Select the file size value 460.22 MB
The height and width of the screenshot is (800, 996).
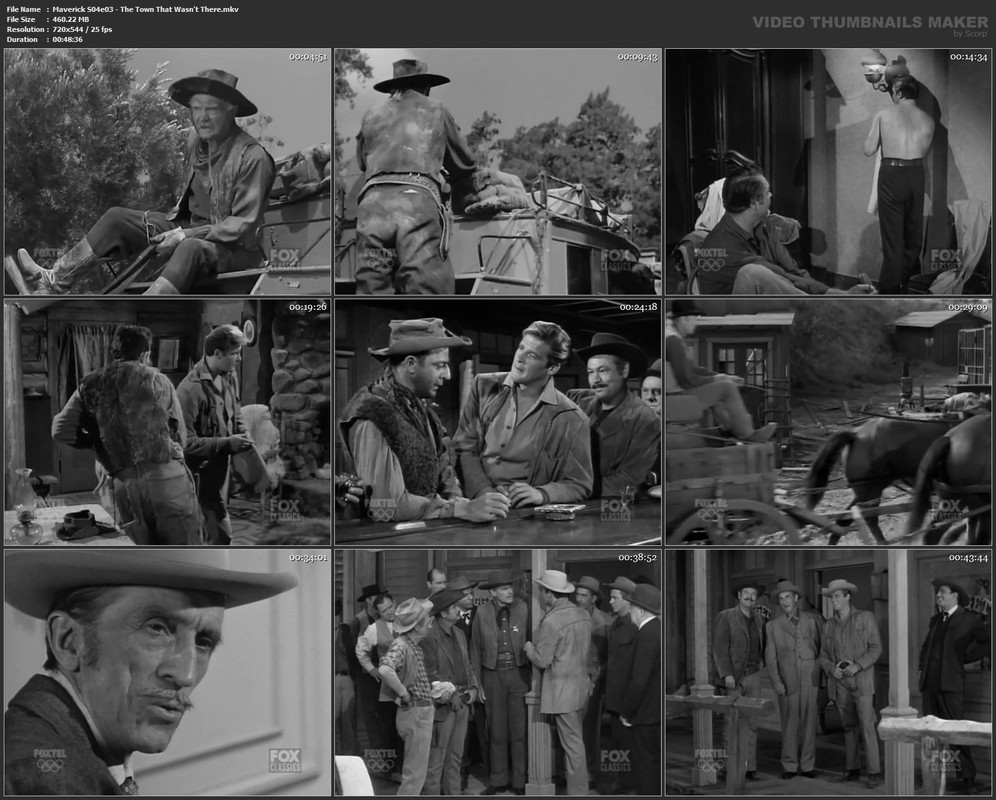click(71, 20)
